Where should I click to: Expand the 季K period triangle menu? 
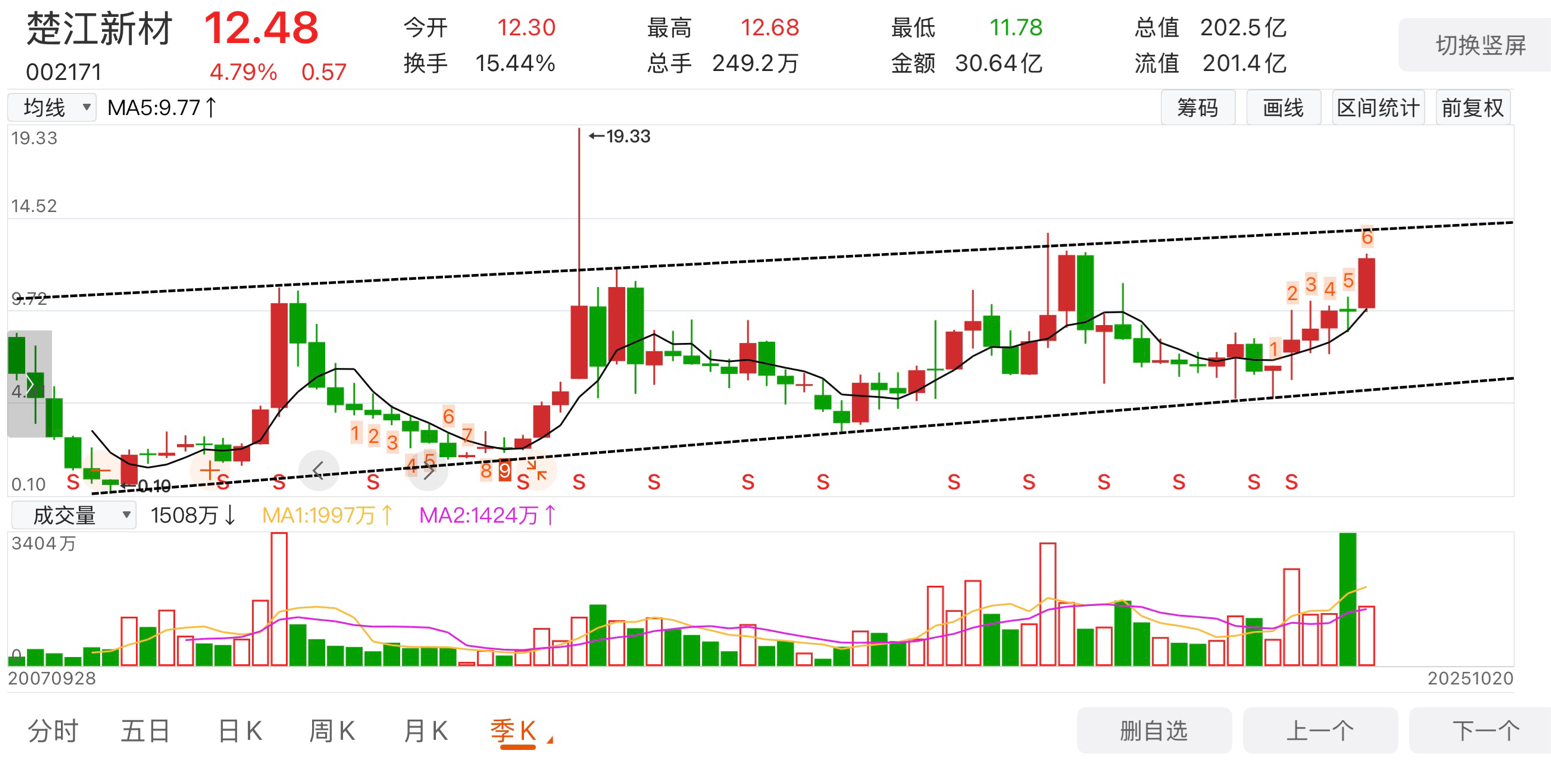coord(549,741)
